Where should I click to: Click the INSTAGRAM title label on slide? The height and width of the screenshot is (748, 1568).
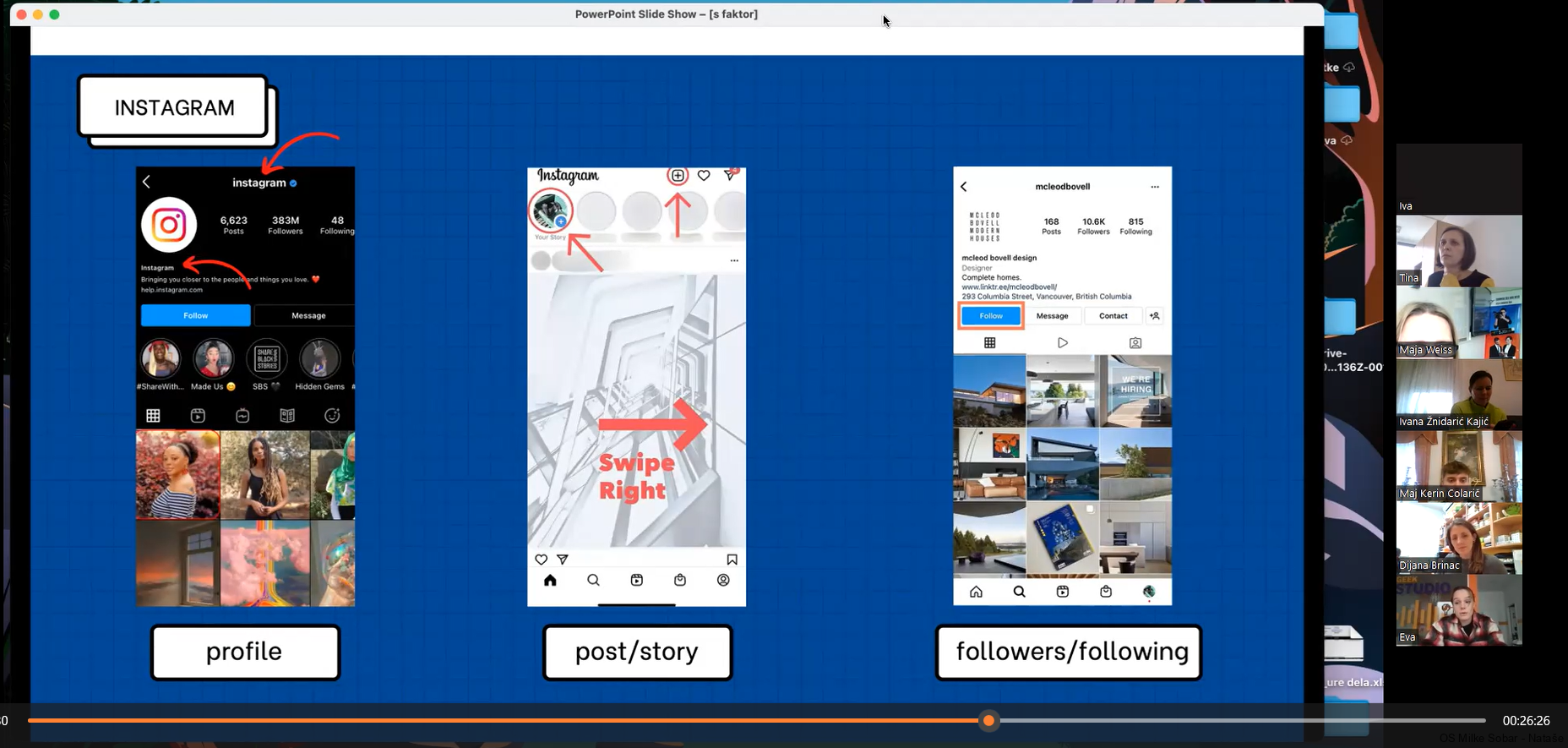(174, 107)
